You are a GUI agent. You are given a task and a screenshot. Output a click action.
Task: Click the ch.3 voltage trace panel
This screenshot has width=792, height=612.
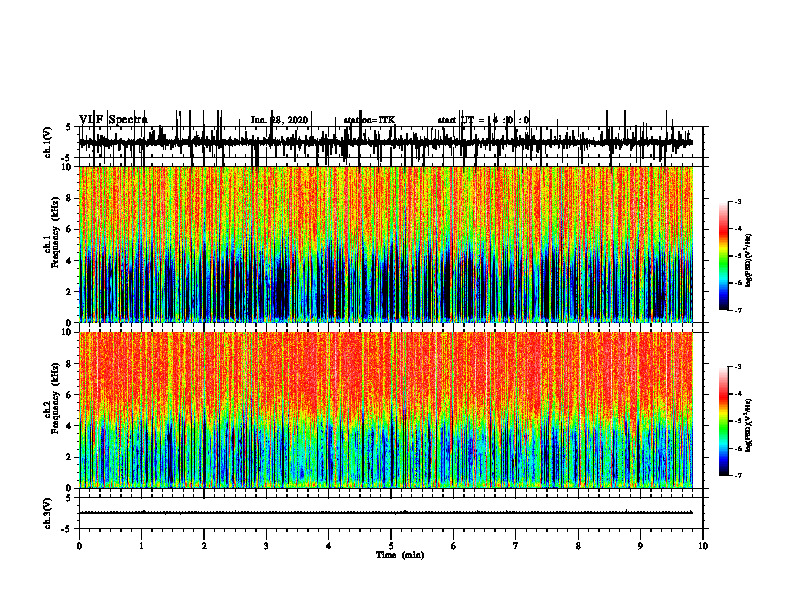tap(391, 513)
